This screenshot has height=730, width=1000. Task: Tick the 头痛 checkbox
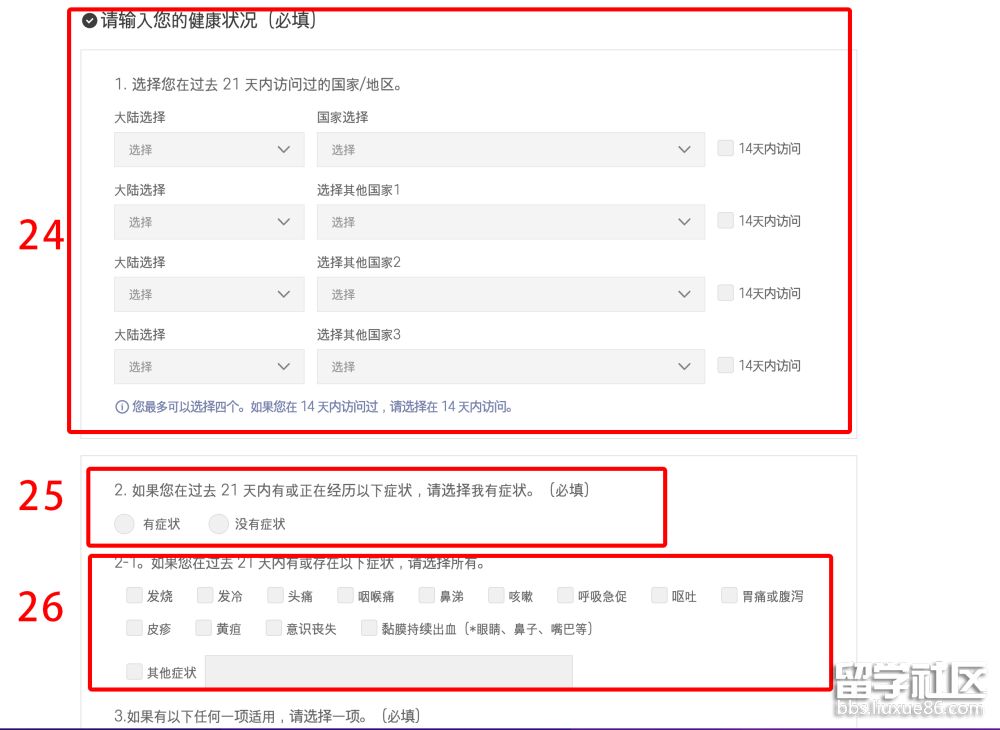tap(275, 596)
